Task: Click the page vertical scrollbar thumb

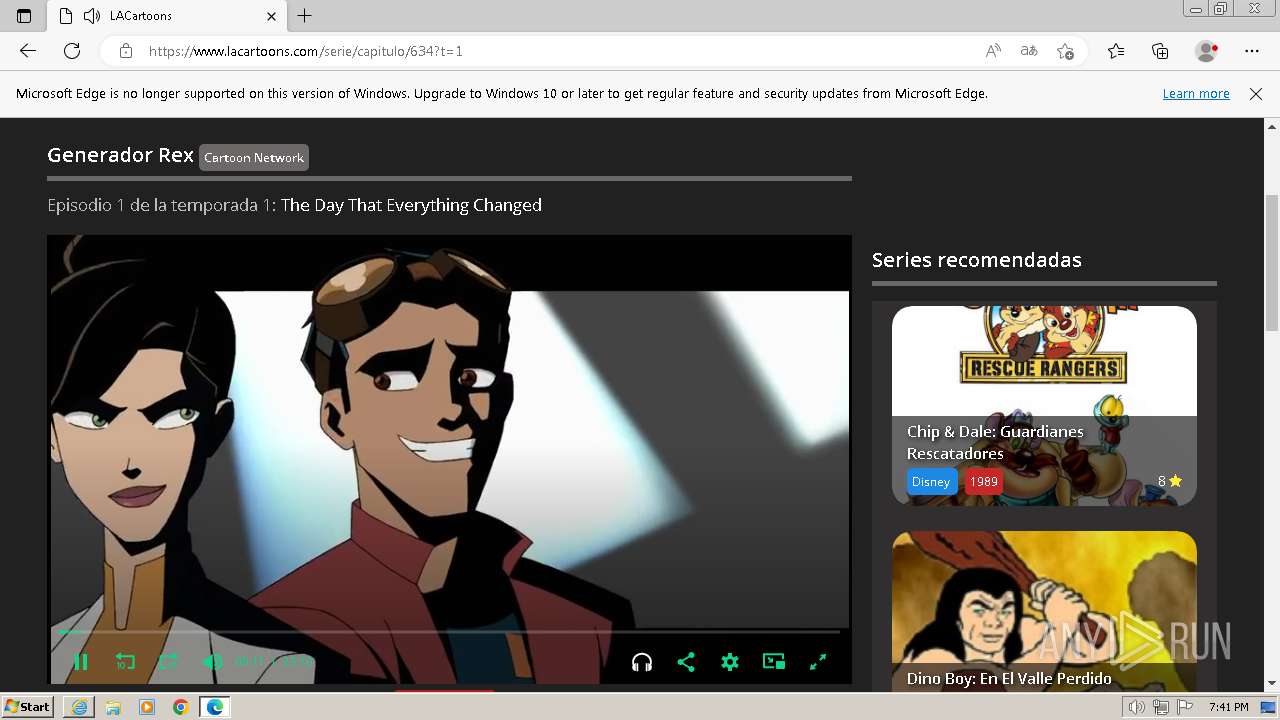Action: tap(1272, 262)
